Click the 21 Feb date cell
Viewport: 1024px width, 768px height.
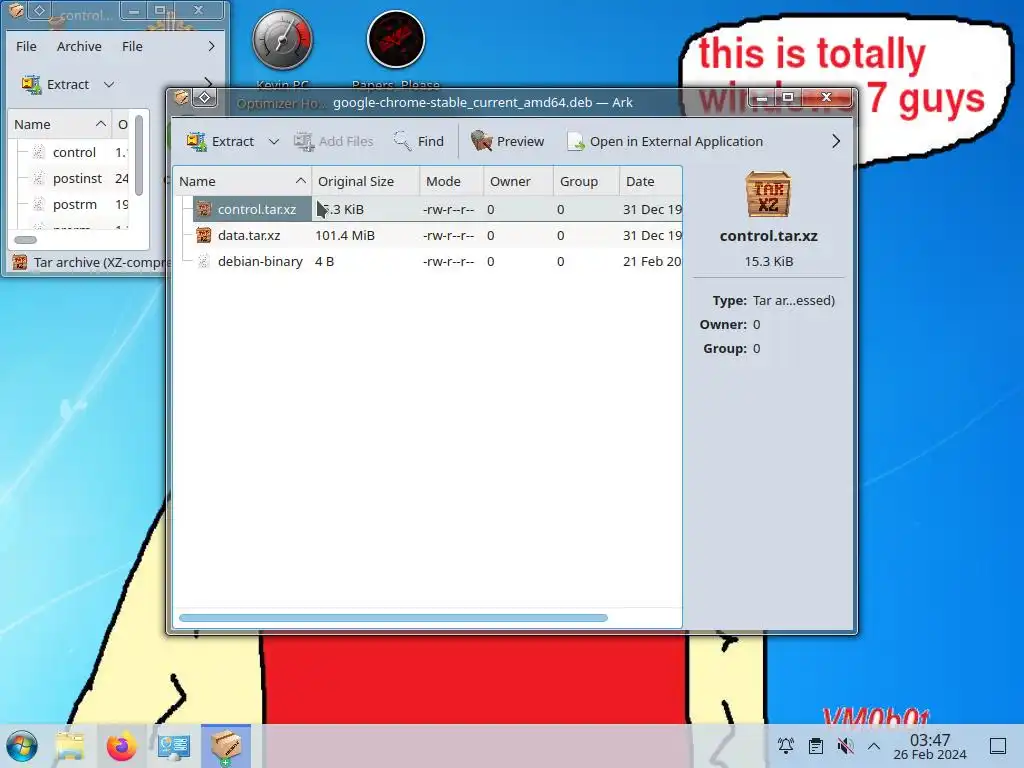pos(652,261)
